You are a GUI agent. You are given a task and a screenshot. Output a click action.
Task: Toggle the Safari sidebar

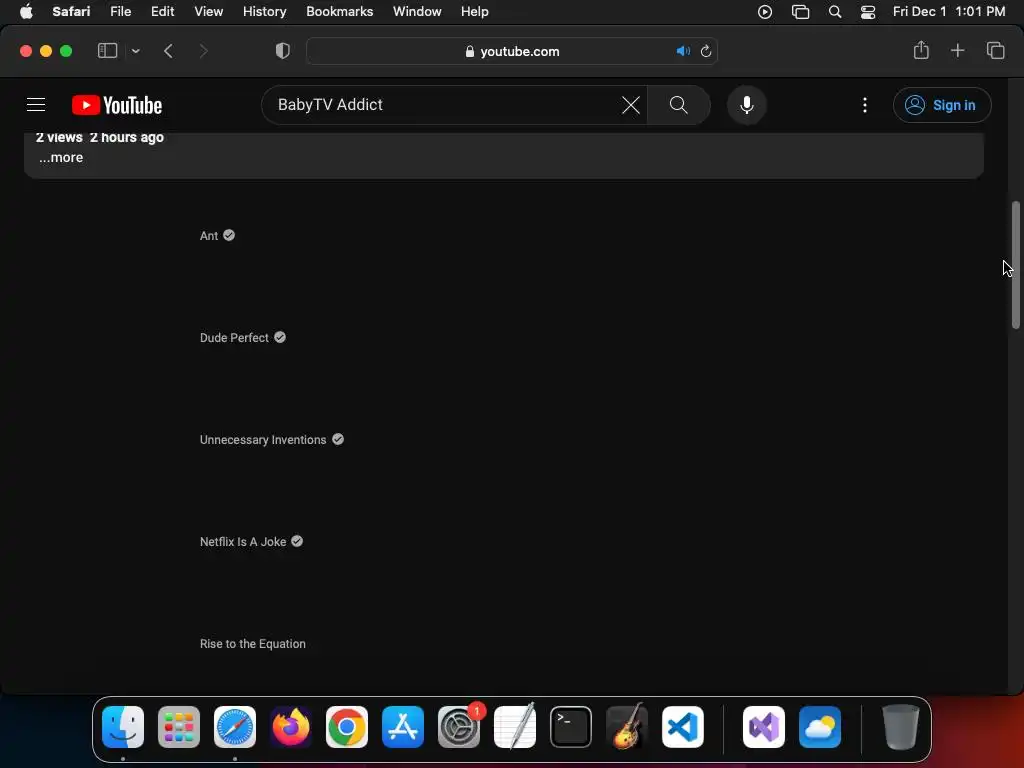(107, 51)
